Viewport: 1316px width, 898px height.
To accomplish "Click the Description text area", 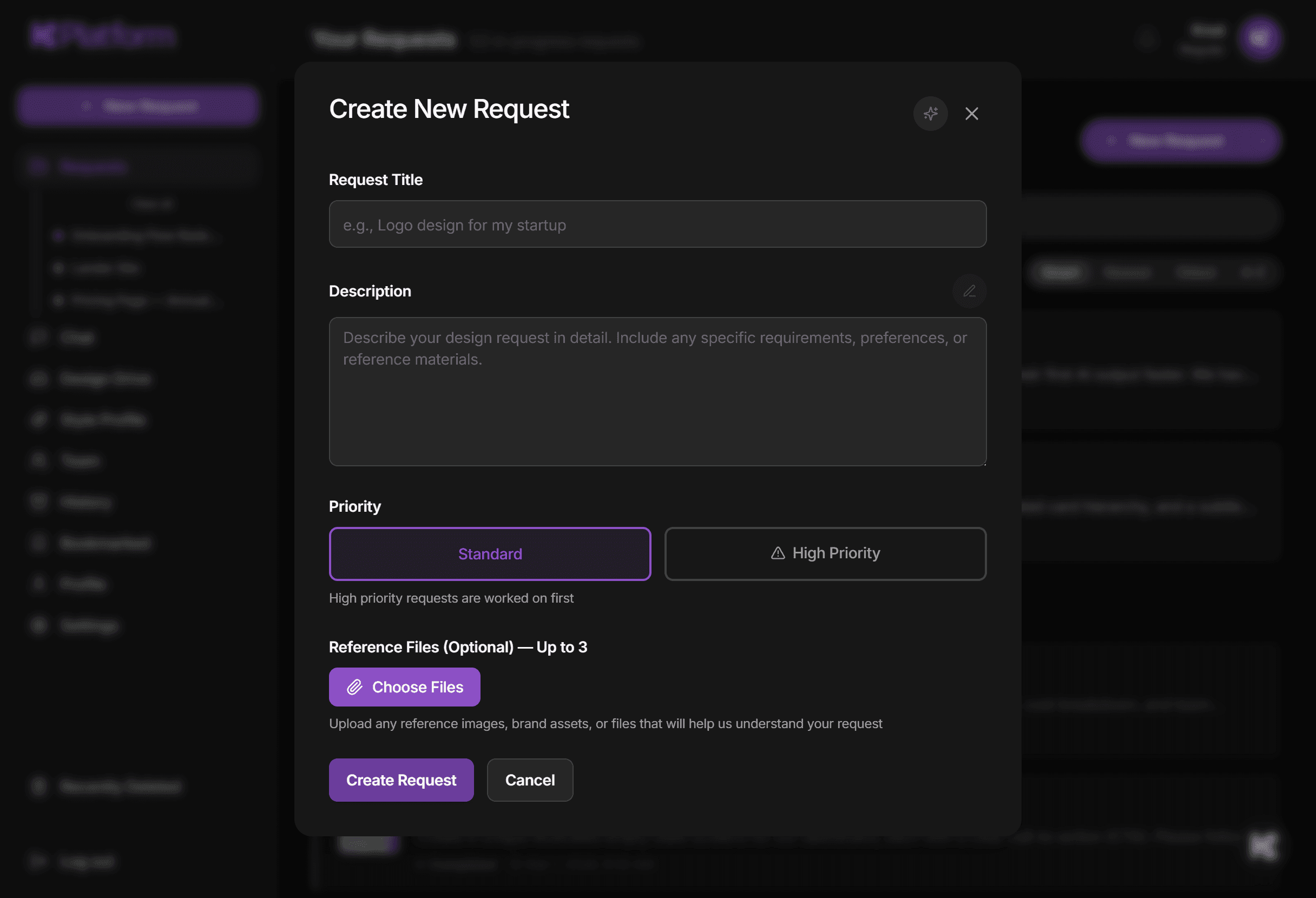I will (x=657, y=391).
